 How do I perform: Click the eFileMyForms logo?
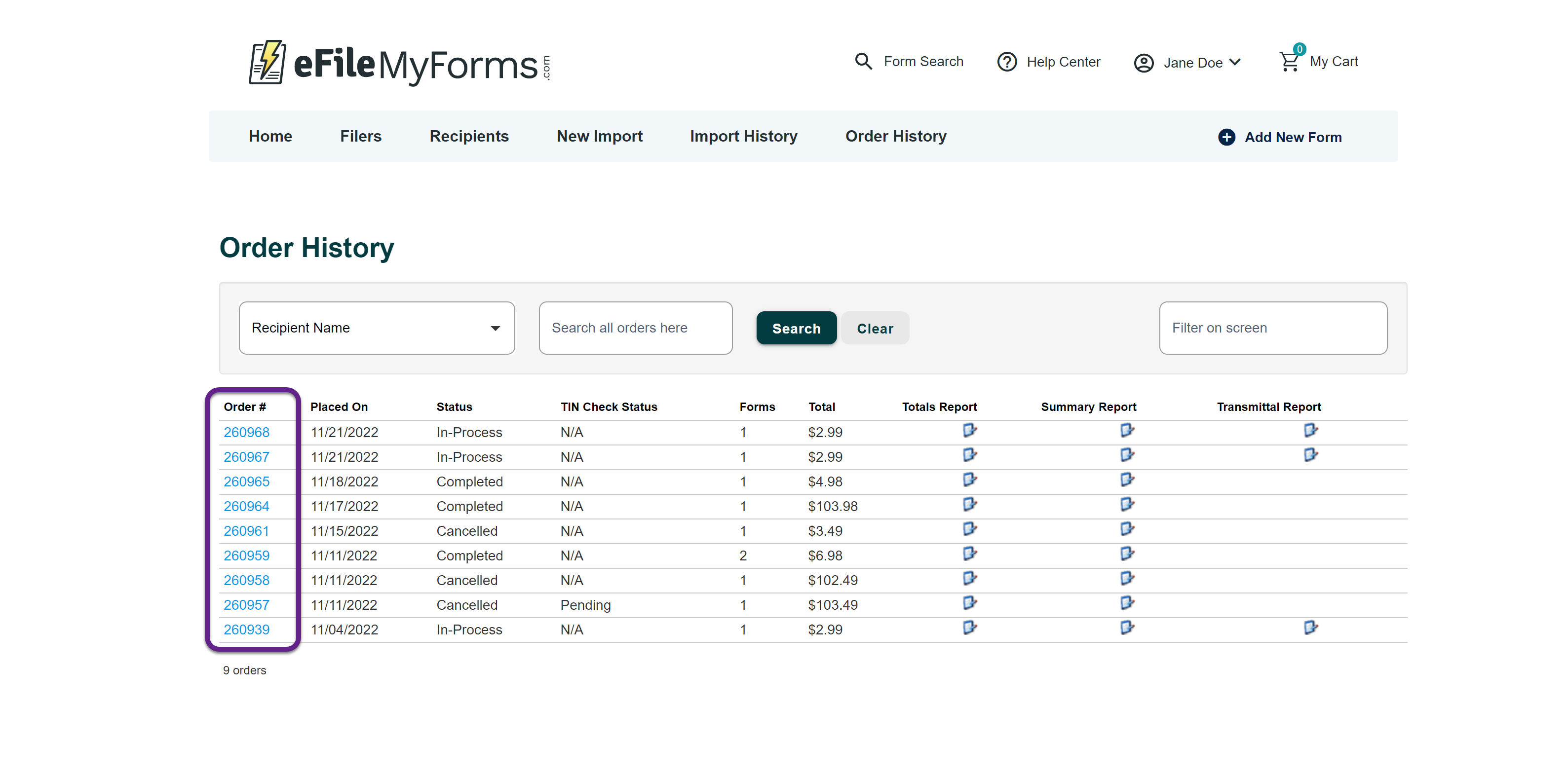click(x=399, y=63)
